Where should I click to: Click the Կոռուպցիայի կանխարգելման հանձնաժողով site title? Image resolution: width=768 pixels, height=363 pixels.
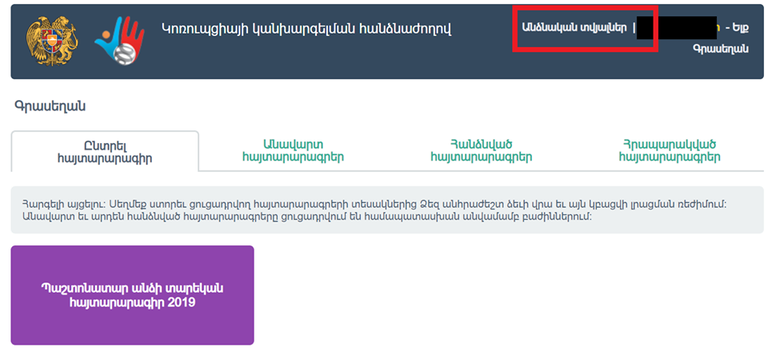pos(306,29)
